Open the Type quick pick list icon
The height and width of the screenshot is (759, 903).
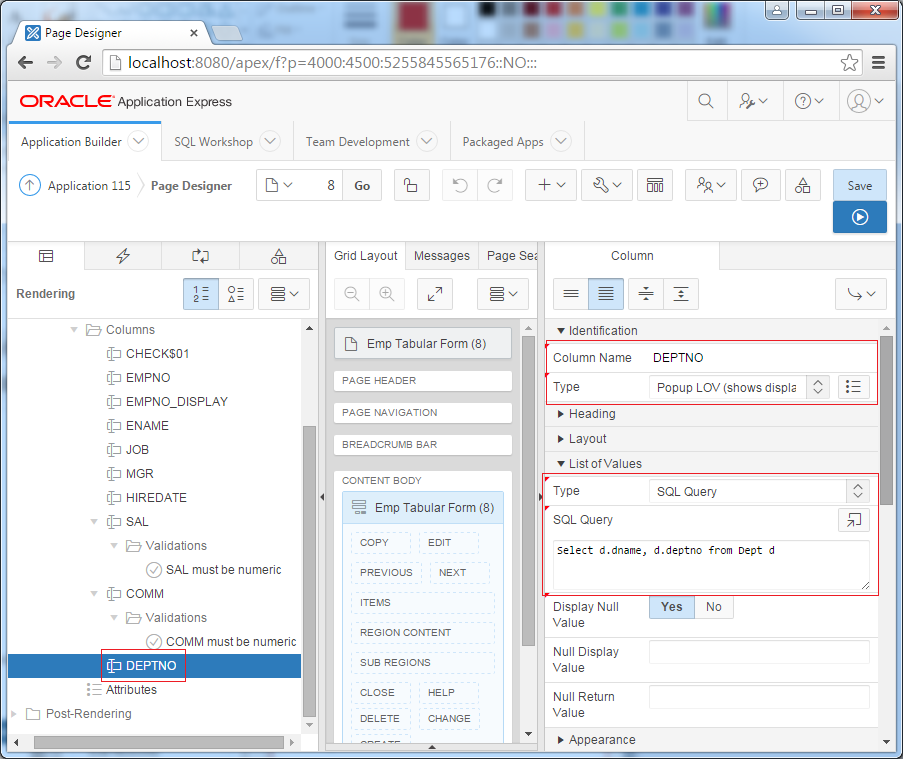(853, 386)
